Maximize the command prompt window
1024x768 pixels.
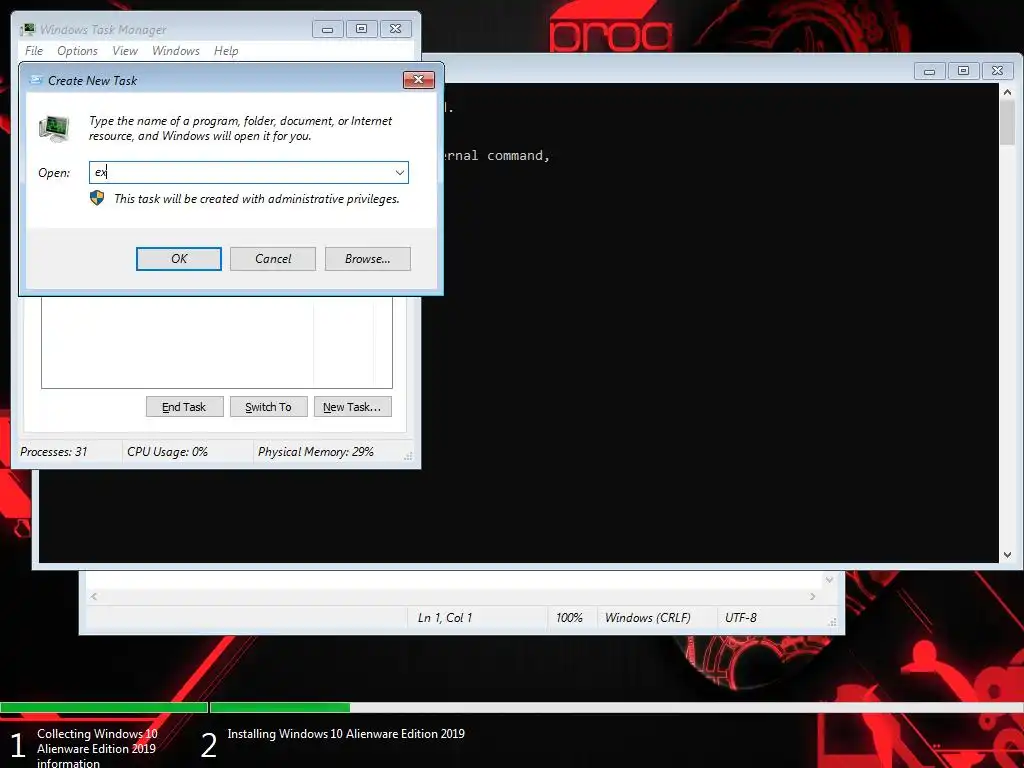(x=963, y=71)
